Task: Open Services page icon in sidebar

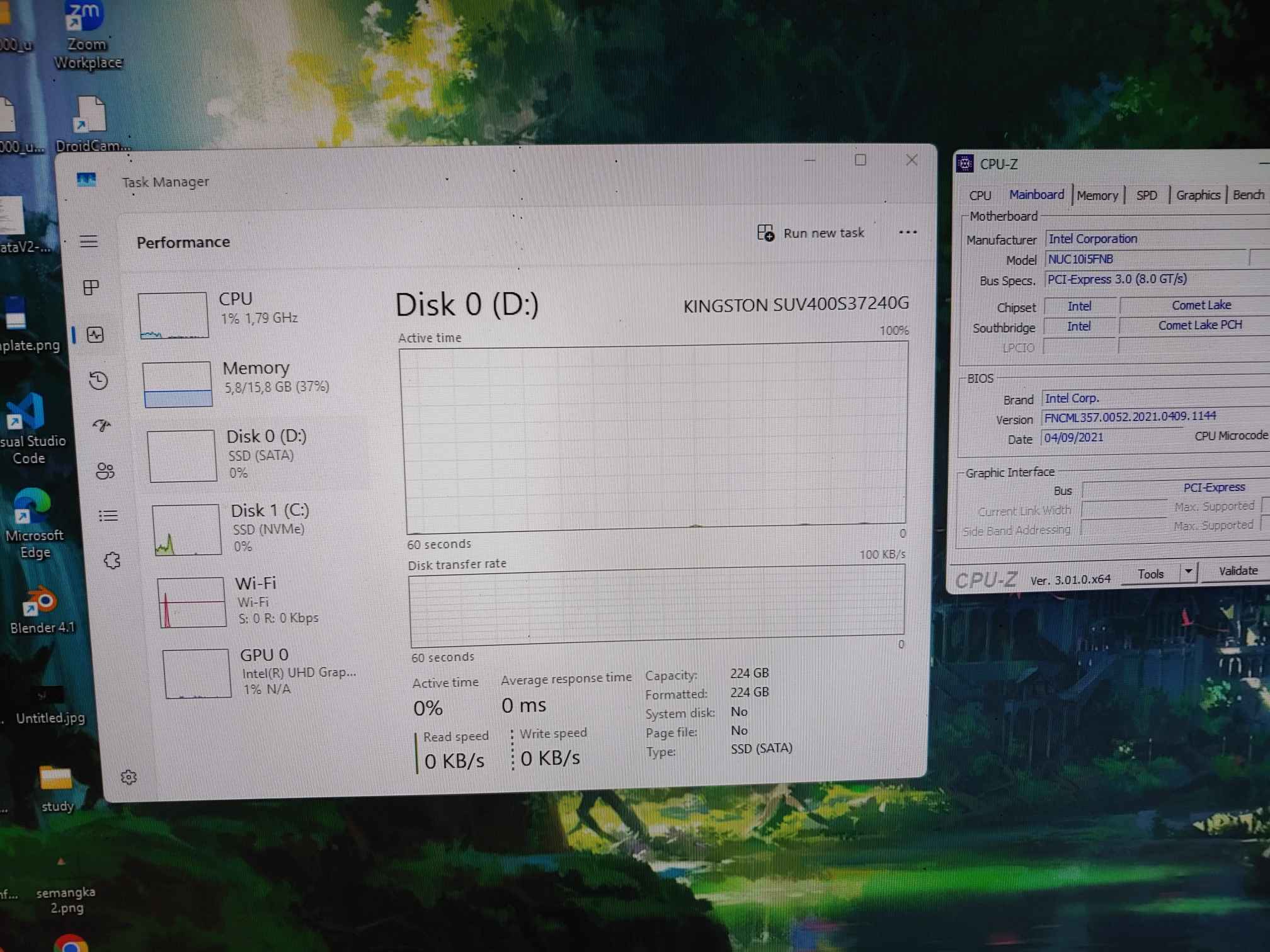Action: pyautogui.click(x=112, y=560)
